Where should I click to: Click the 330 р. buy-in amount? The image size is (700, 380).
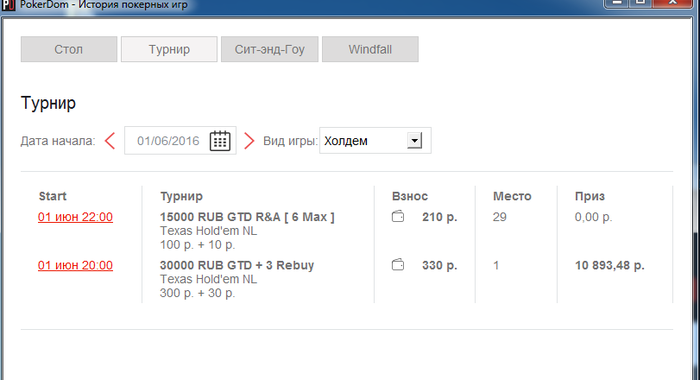(x=440, y=265)
